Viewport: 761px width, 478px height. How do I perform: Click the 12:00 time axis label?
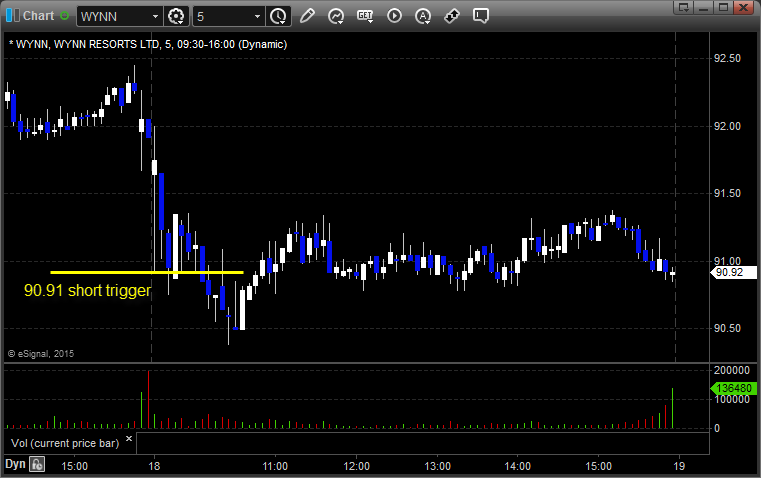pyautogui.click(x=356, y=466)
